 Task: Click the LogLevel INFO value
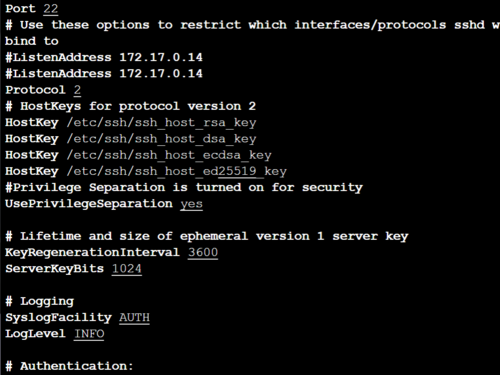[x=89, y=334]
